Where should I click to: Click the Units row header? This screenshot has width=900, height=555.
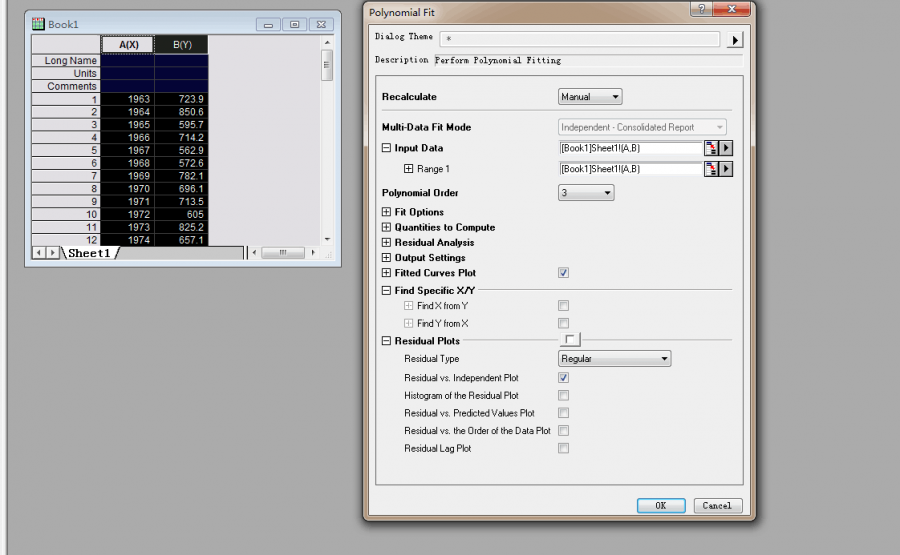click(x=66, y=73)
